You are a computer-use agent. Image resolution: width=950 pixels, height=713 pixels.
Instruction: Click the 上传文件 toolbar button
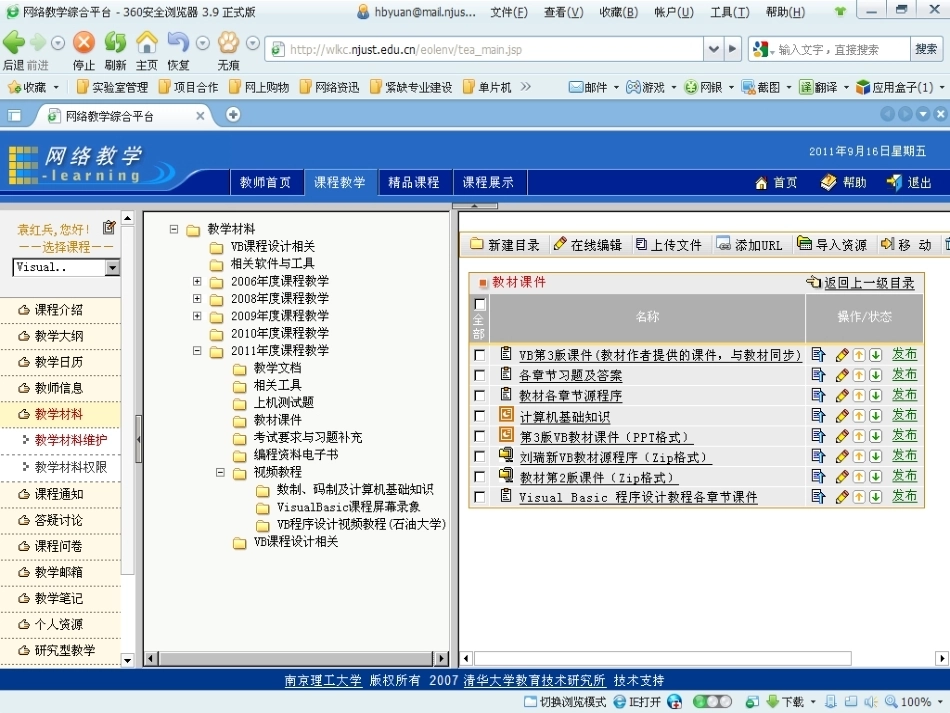[668, 244]
